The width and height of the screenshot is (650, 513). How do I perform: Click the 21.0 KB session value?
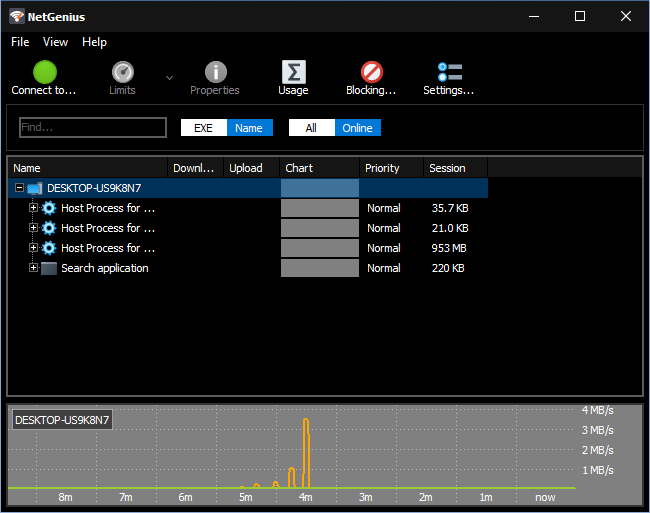tap(450, 228)
